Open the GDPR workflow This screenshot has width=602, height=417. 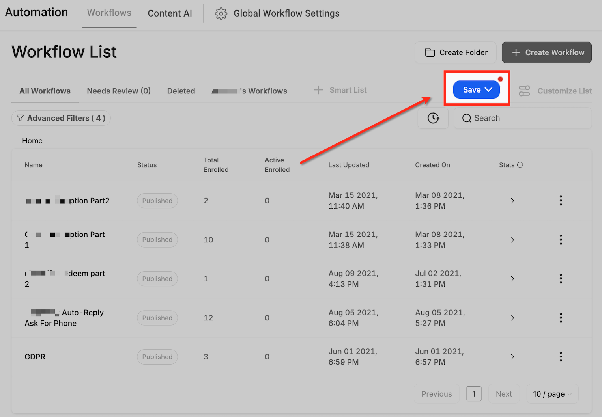pos(35,357)
